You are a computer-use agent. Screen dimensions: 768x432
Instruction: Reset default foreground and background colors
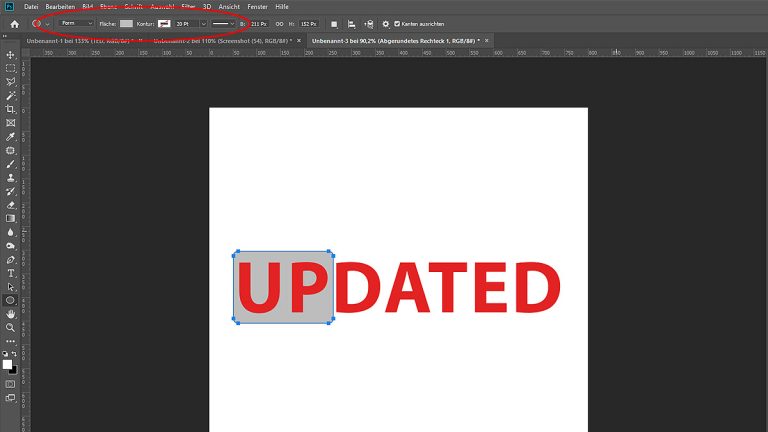pyautogui.click(x=5, y=353)
